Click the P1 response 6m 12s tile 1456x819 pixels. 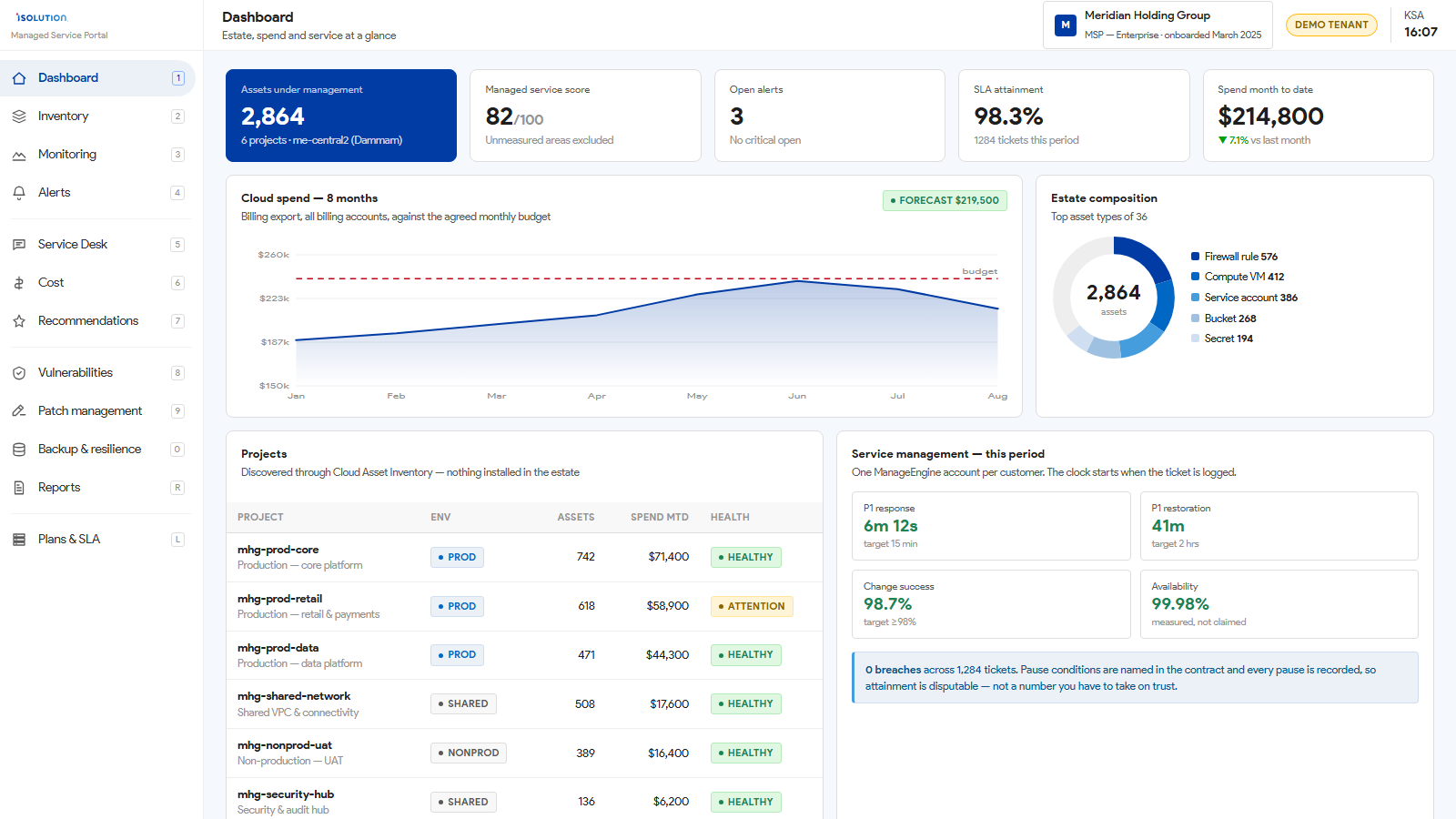coord(991,526)
